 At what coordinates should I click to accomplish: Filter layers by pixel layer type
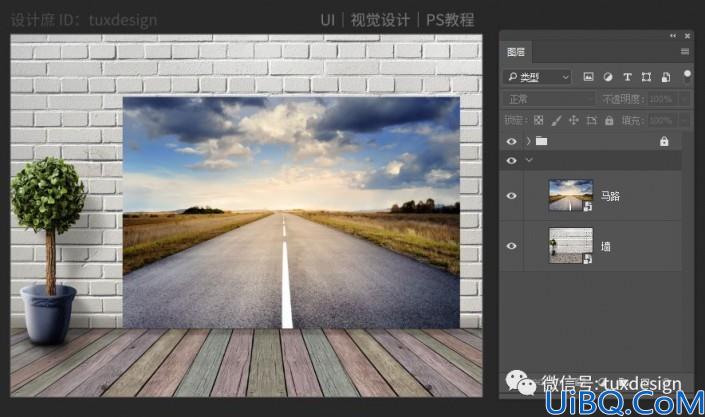(x=588, y=77)
